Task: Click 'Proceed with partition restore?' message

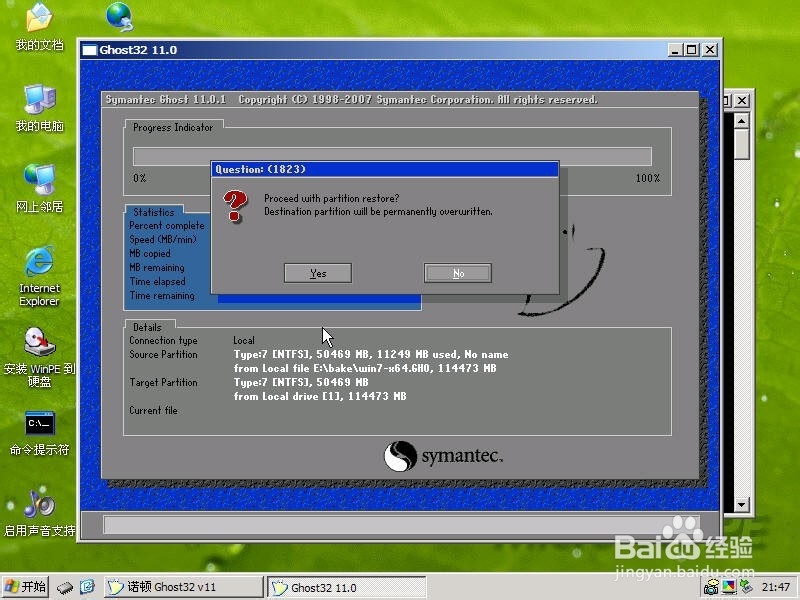Action: click(x=332, y=198)
